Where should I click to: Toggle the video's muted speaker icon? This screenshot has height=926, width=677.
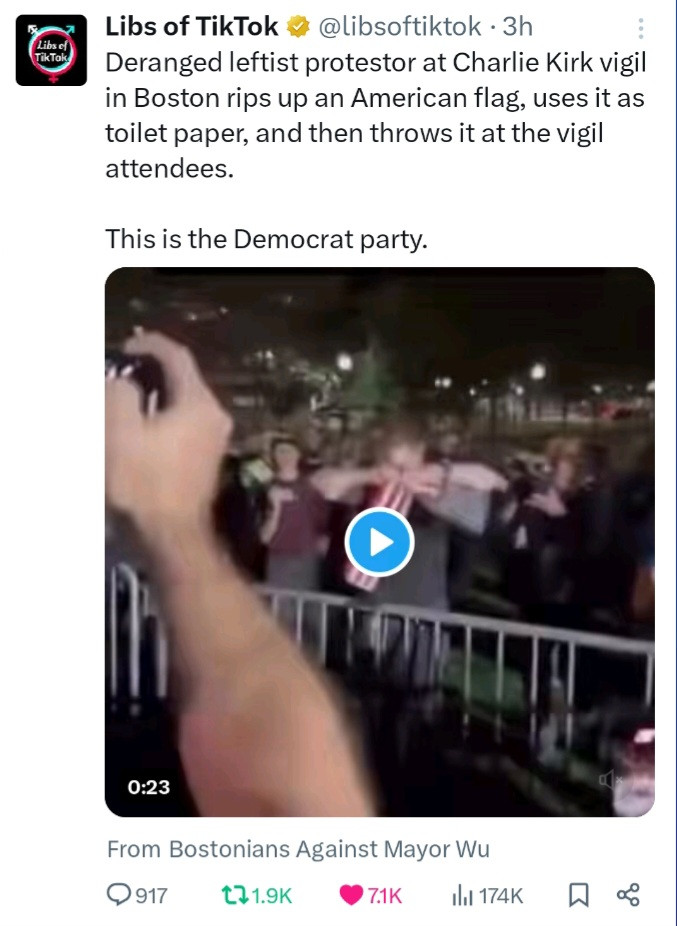point(609,780)
